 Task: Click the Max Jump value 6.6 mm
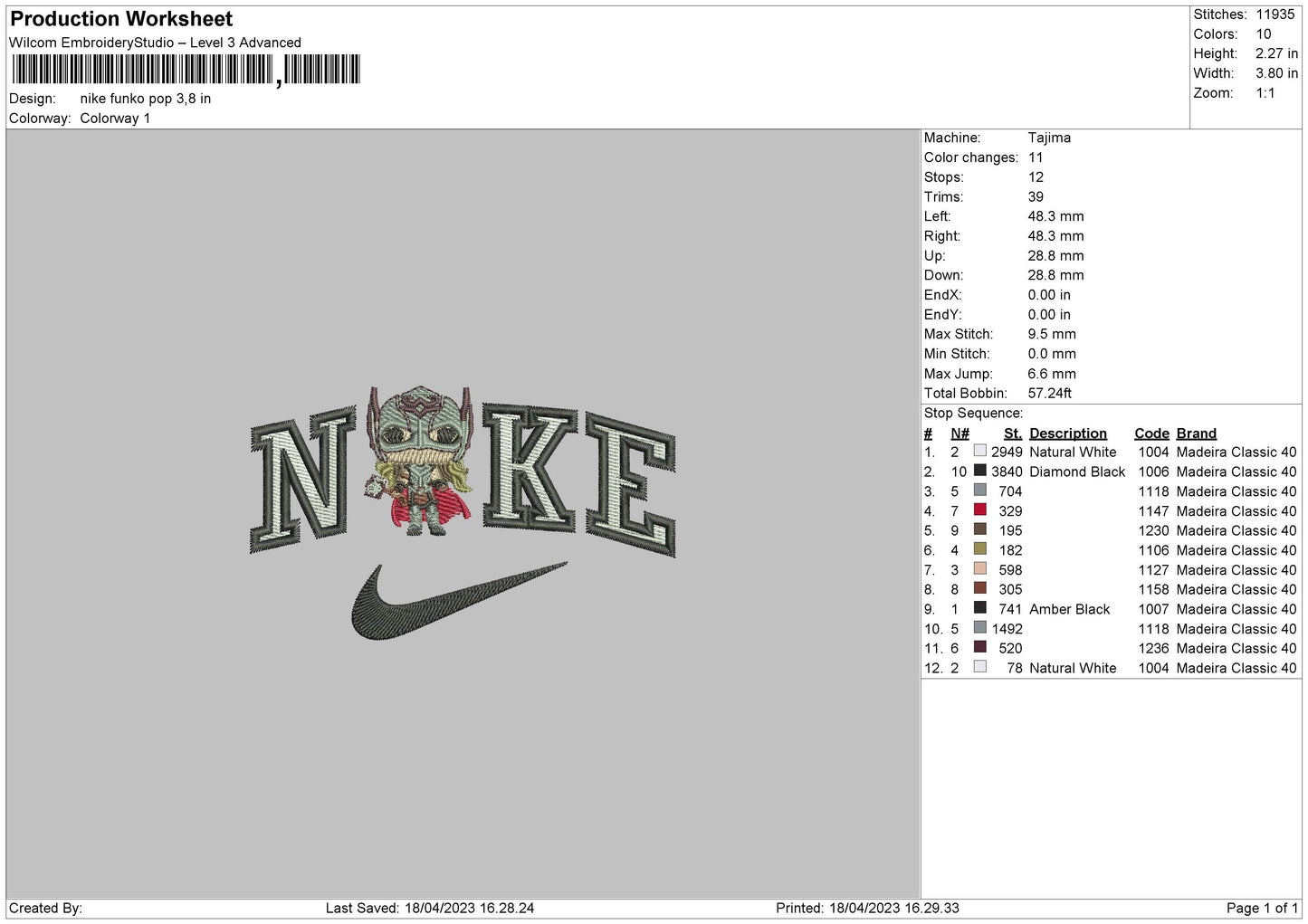coord(1052,374)
